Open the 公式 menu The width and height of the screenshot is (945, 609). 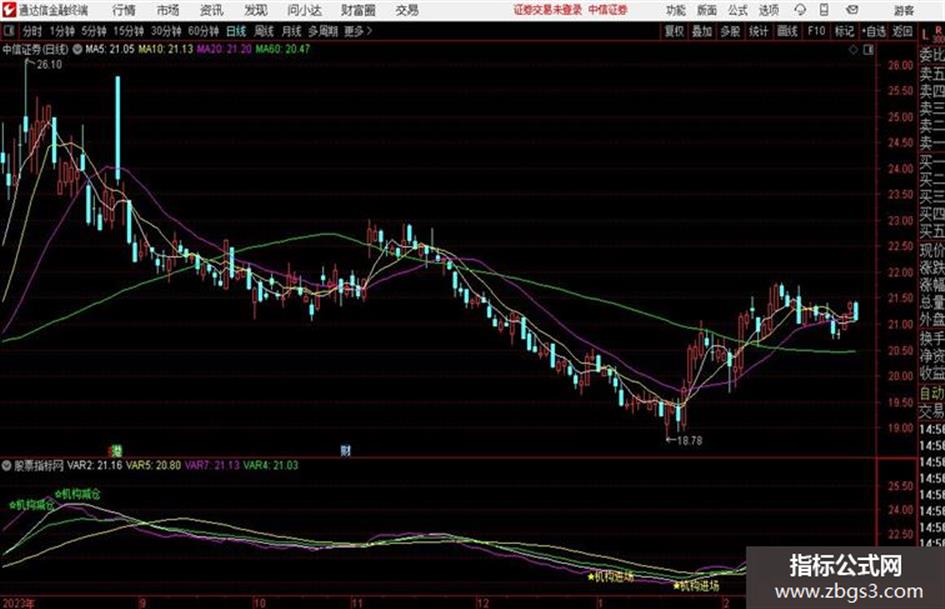tap(738, 10)
